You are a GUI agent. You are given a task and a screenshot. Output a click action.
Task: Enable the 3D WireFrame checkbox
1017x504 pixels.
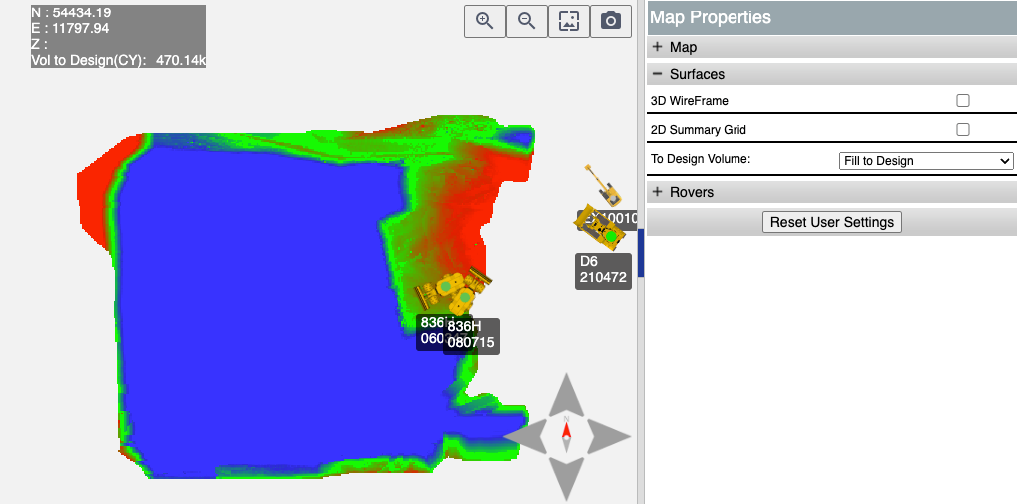point(963,101)
